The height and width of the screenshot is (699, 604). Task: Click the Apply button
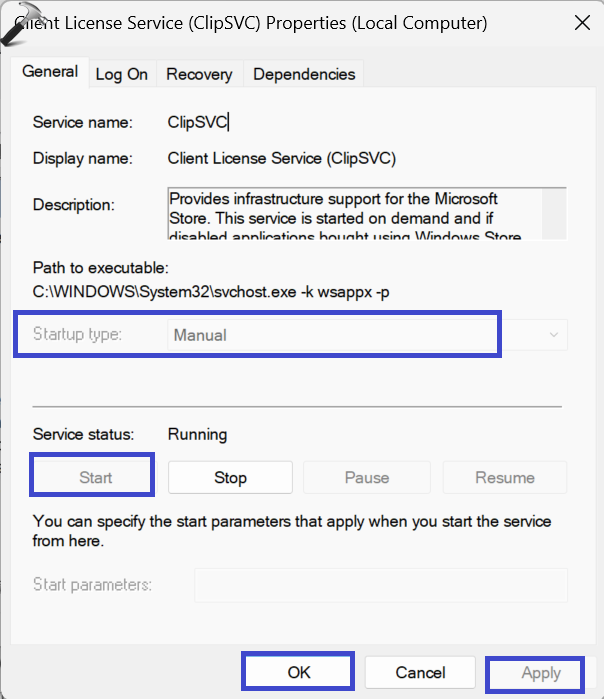click(x=540, y=673)
